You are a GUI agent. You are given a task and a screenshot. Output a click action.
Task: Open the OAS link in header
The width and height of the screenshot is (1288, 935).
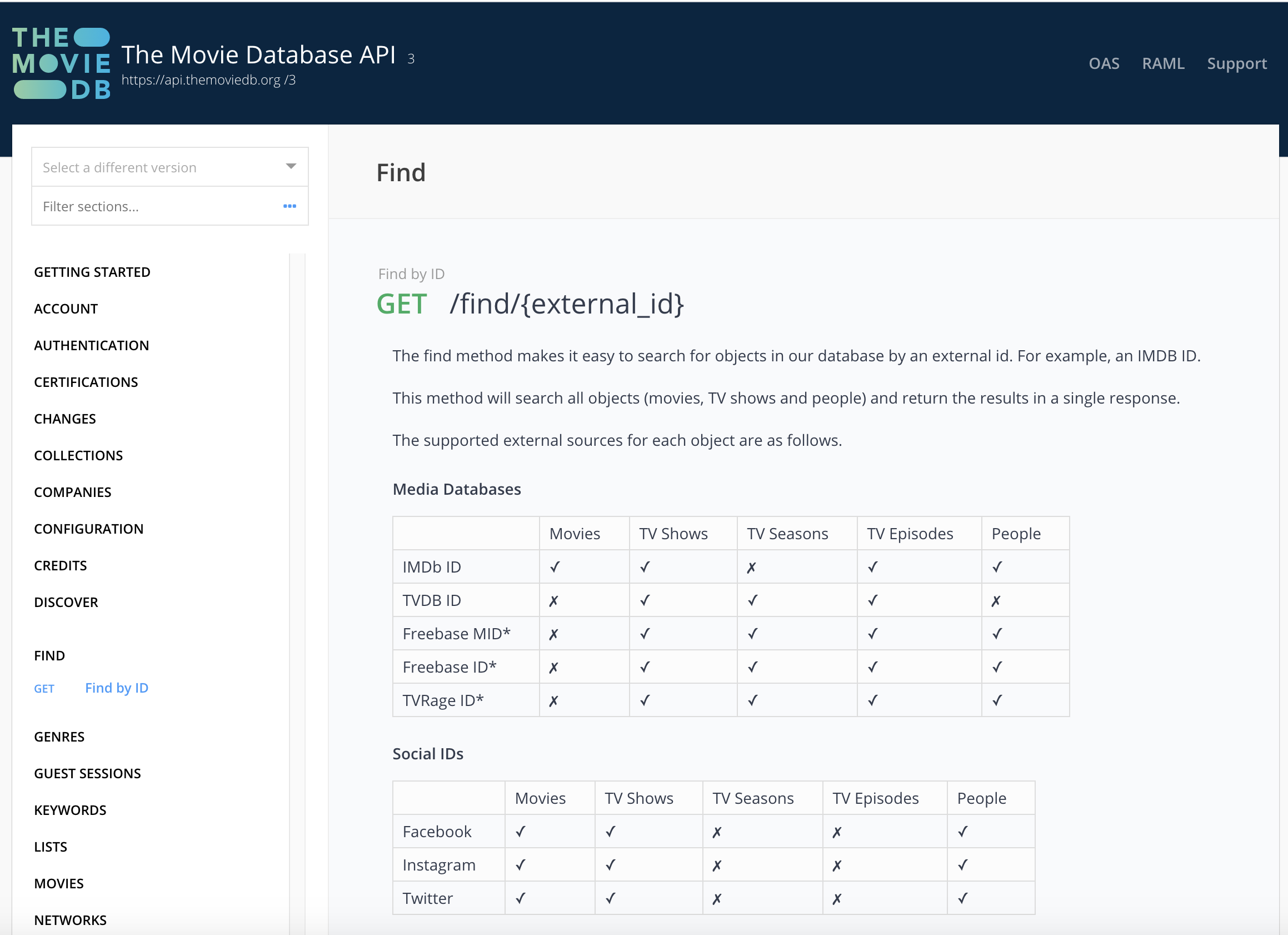pyautogui.click(x=1104, y=63)
